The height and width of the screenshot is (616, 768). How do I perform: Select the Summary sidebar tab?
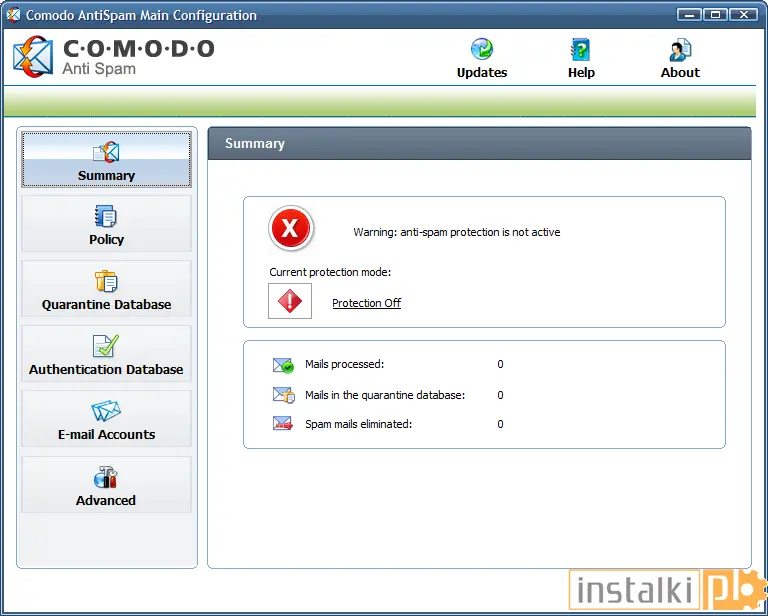point(106,160)
